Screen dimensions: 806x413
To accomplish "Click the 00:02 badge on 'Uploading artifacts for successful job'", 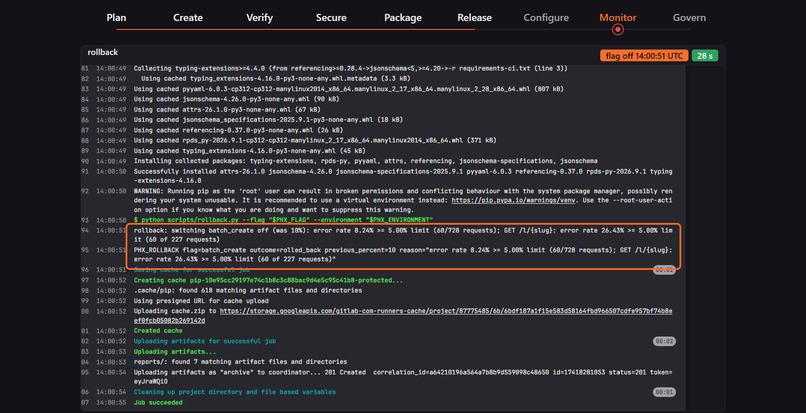I will pos(664,341).
